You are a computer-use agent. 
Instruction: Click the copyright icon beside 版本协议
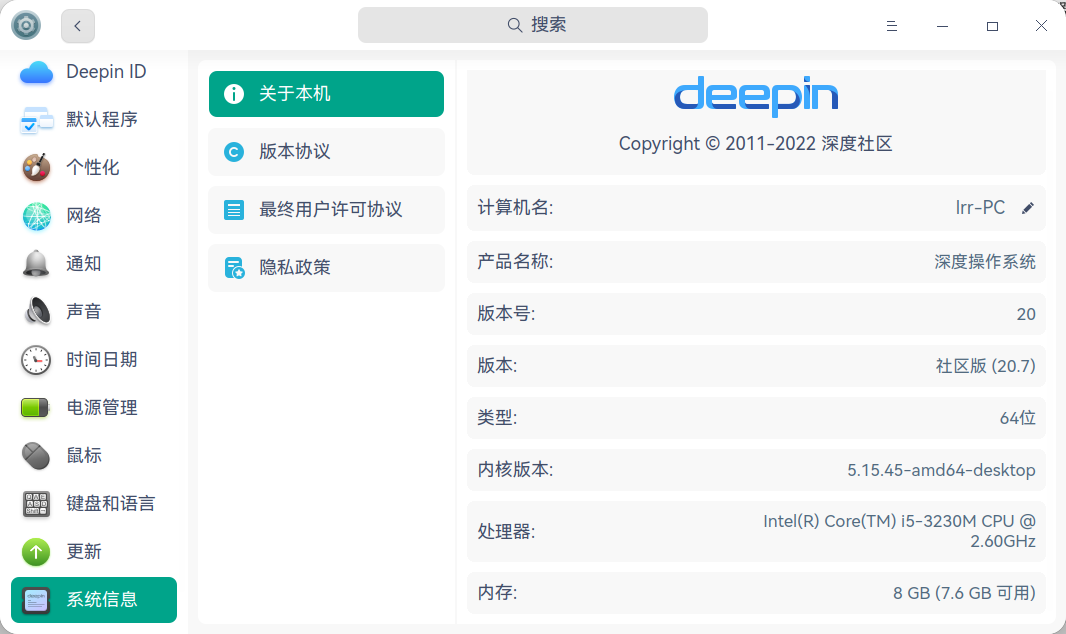[234, 152]
